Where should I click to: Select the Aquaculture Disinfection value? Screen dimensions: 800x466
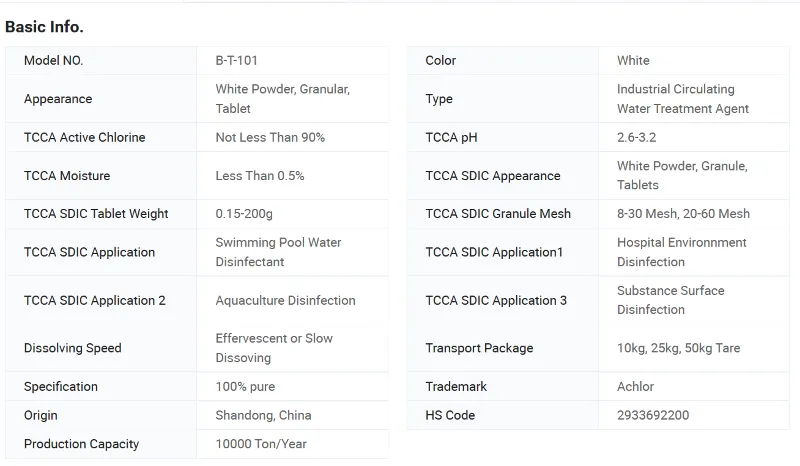point(285,300)
